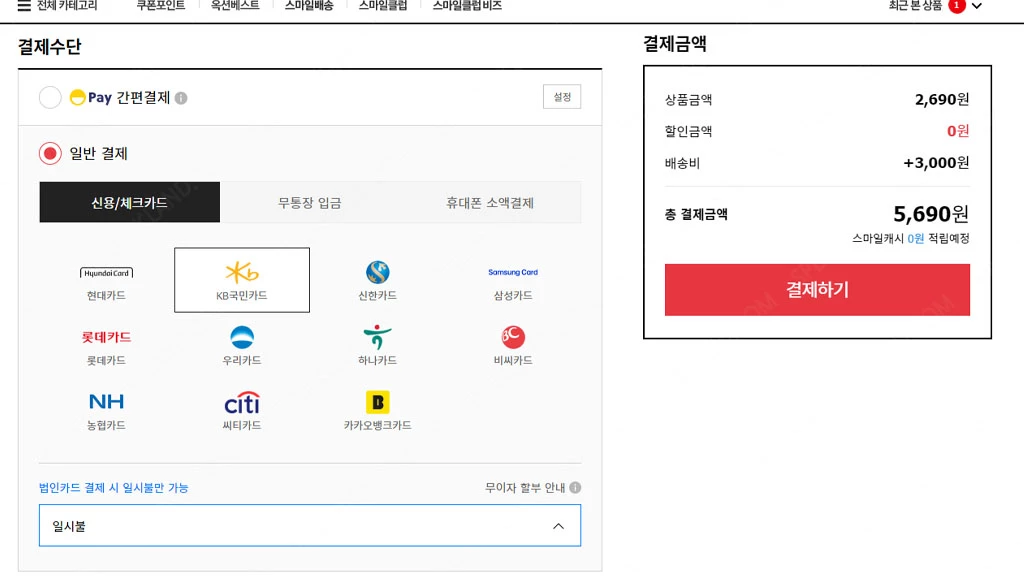Screen dimensions: 1024x576
Task: Click the 상품금액 2,690원 value
Action: click(942, 99)
